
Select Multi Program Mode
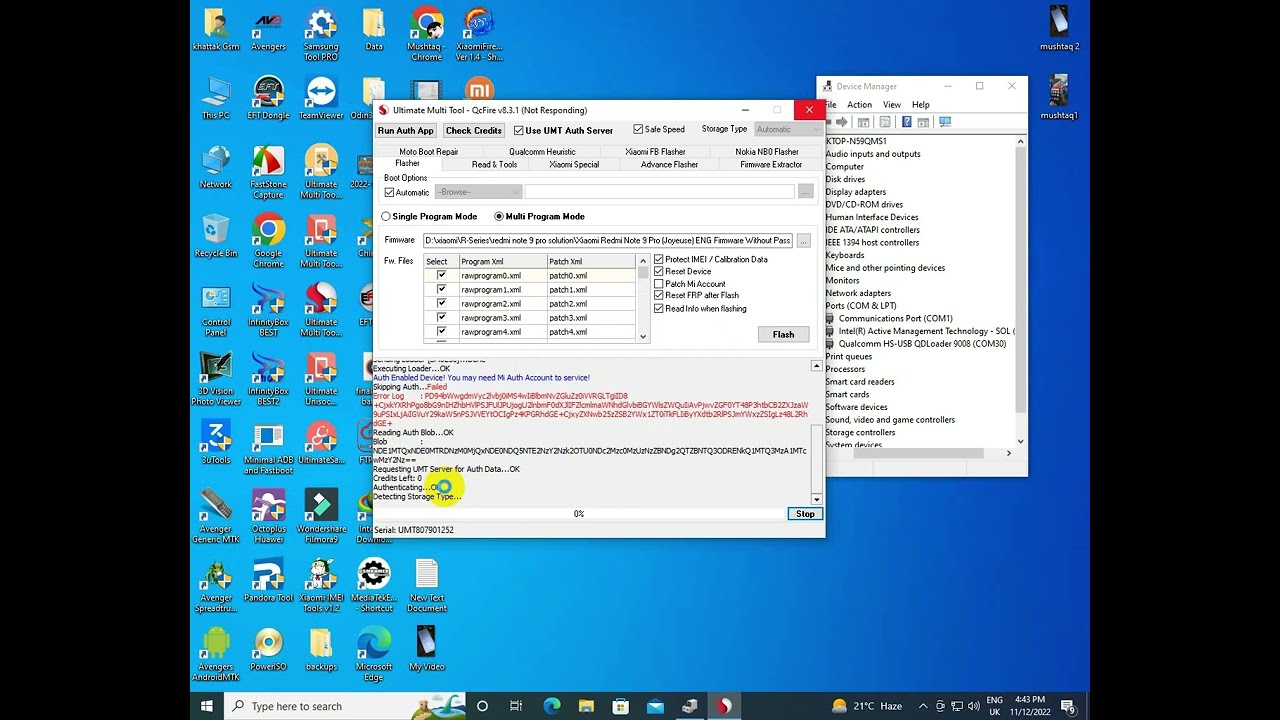pos(539,216)
